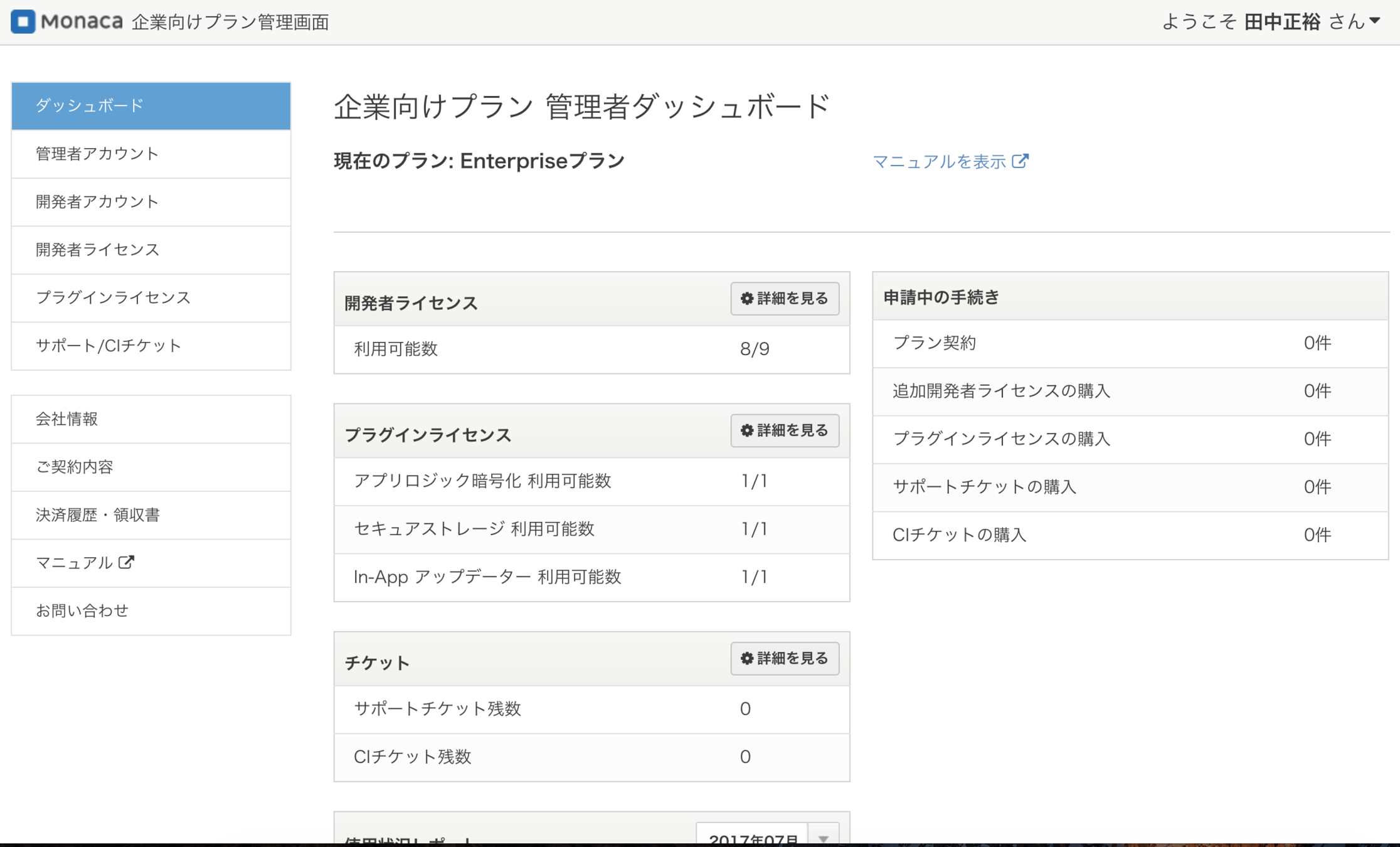
Task: Click マニュアルを表示 link
Action: 939,162
